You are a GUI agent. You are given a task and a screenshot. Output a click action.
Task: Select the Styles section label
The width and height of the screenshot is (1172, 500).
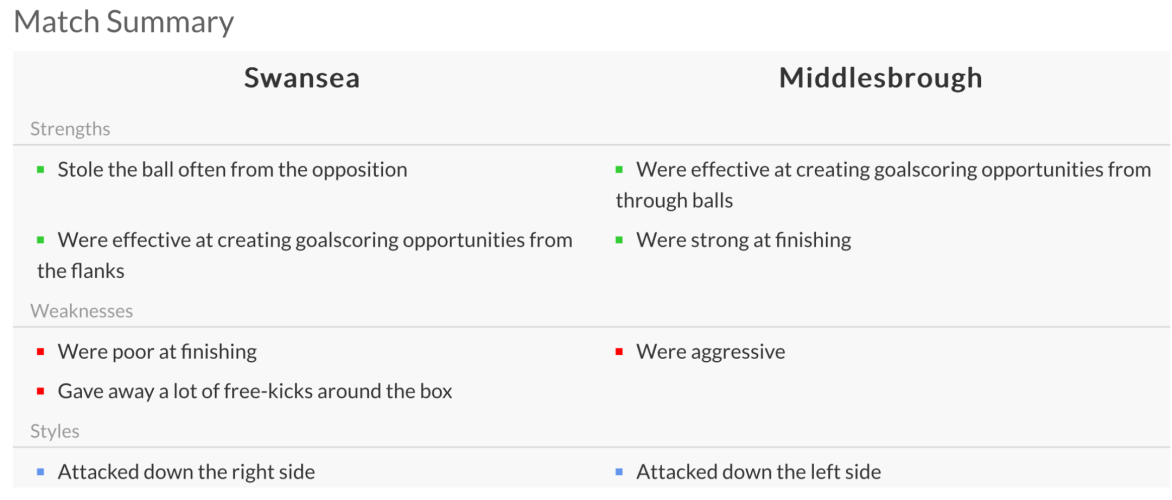point(55,432)
